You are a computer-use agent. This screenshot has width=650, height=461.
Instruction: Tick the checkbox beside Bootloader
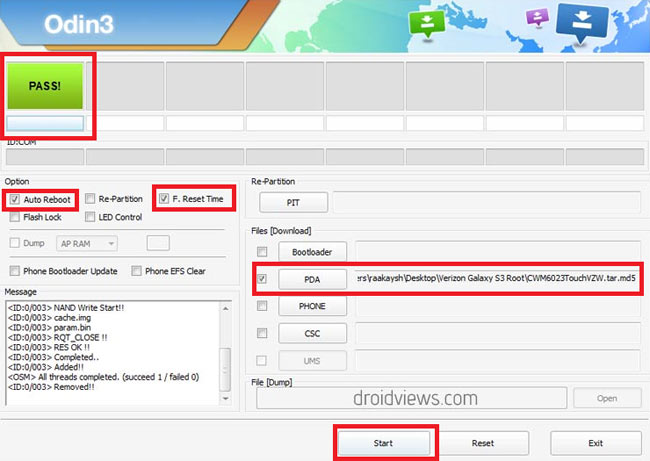pos(262,252)
